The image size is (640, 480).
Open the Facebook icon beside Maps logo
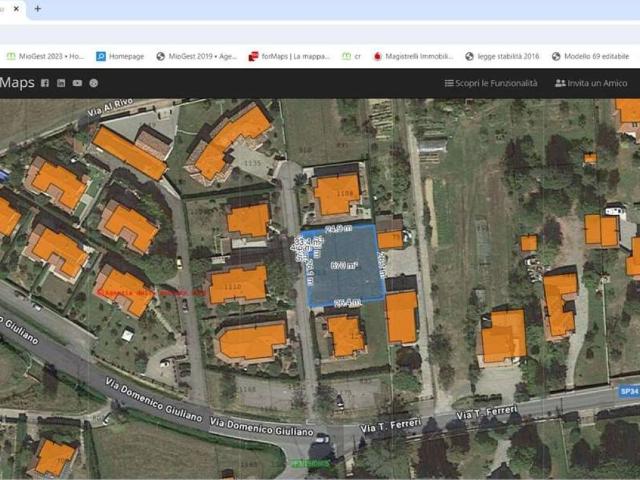coord(45,83)
